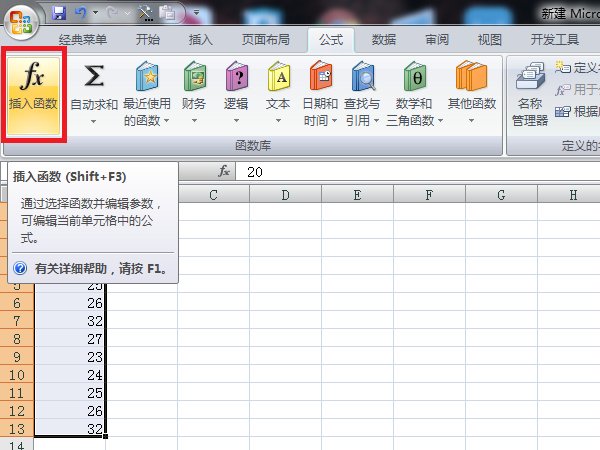Click the Save icon in quick access toolbar

click(x=57, y=14)
